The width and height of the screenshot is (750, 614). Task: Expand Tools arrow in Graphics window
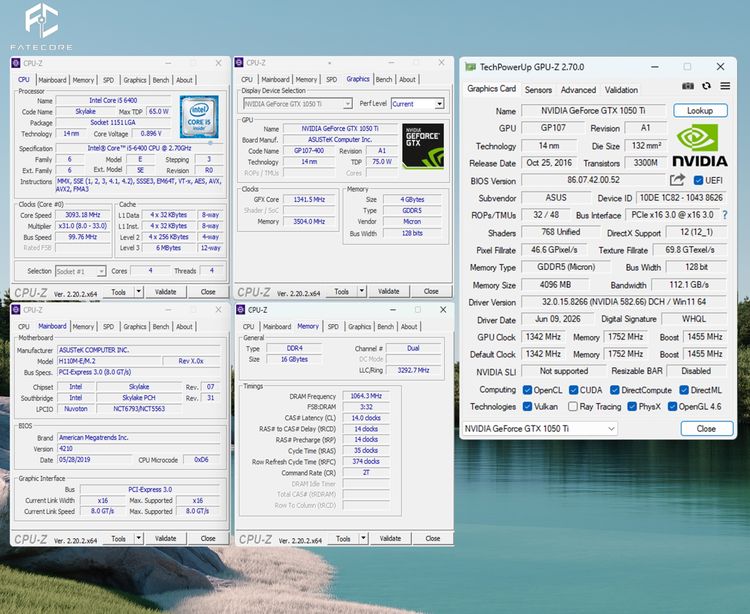(x=362, y=291)
